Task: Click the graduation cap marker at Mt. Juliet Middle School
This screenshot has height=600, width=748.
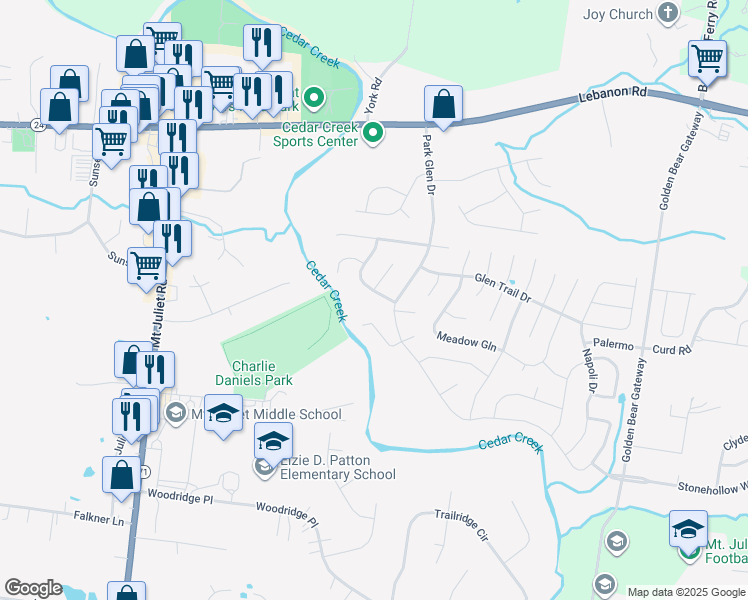Action: coord(223,415)
